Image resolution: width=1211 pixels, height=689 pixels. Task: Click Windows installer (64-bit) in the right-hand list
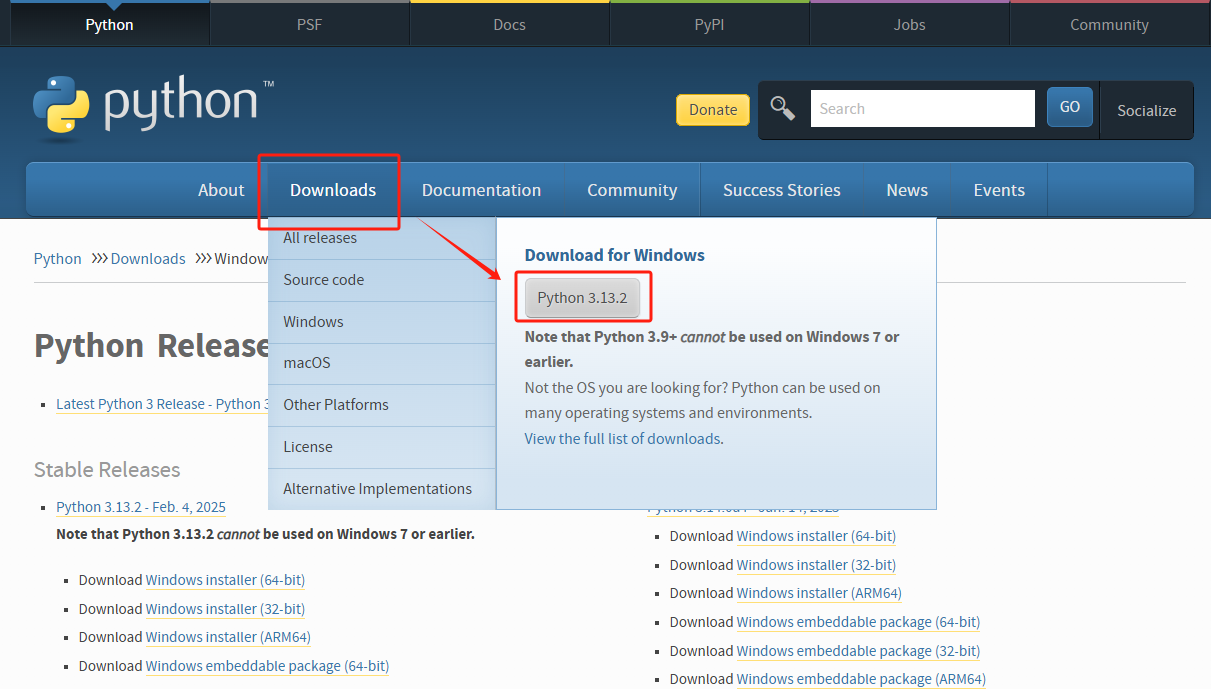816,536
